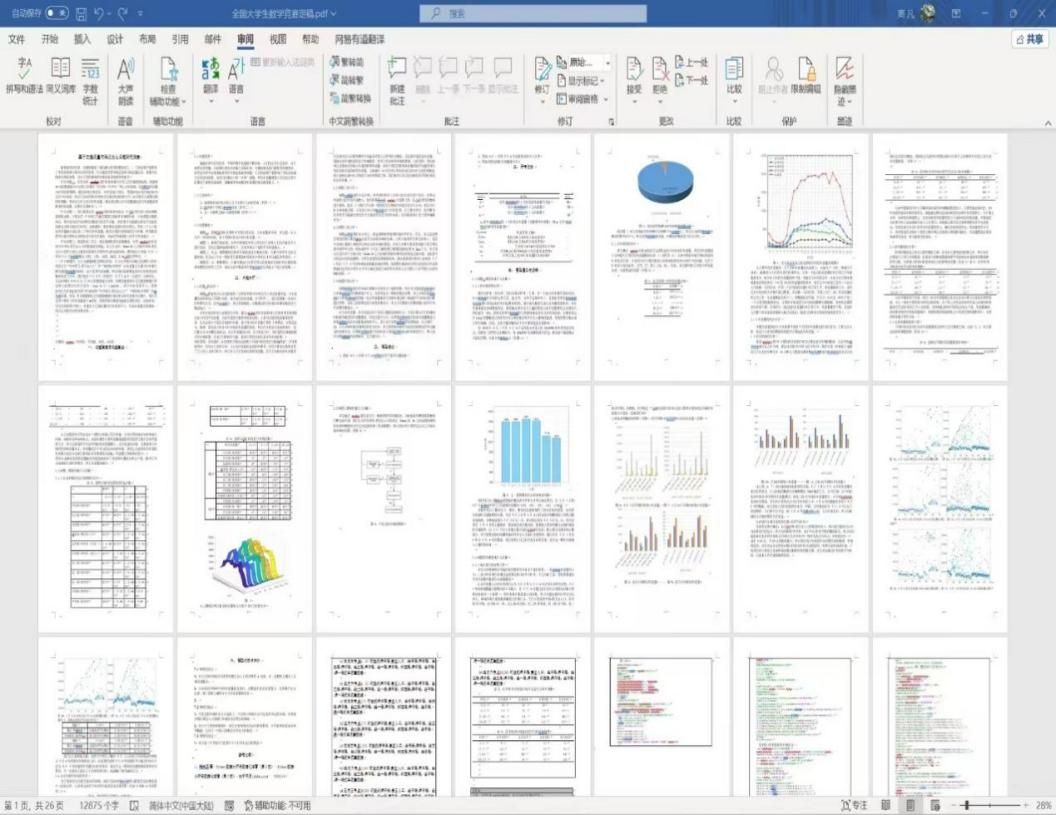Switch to read mode view icon
Viewport: 1056px width, 815px height.
point(886,805)
